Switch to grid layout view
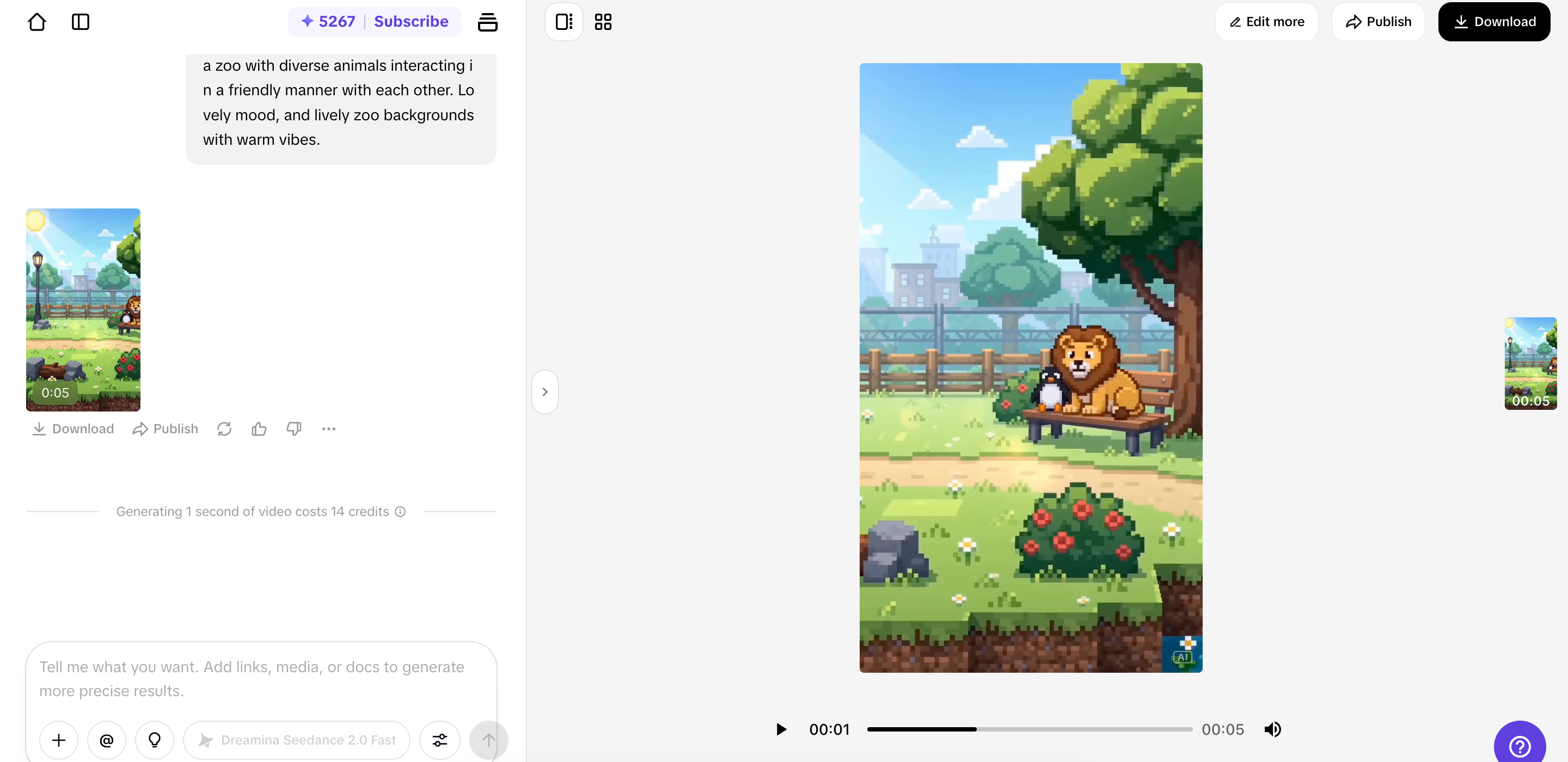The width and height of the screenshot is (1568, 762). click(603, 22)
